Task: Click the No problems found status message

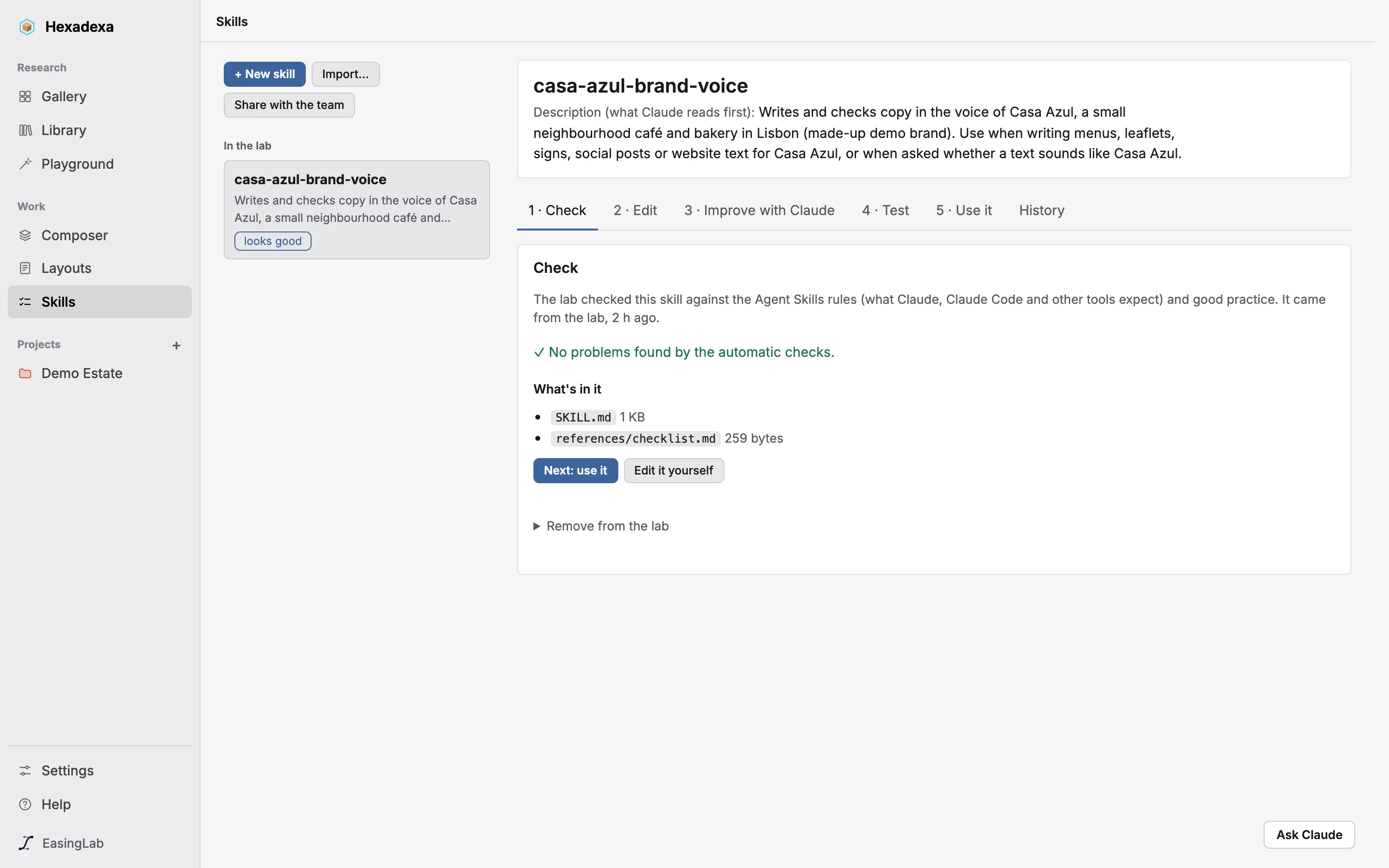Action: 683,352
